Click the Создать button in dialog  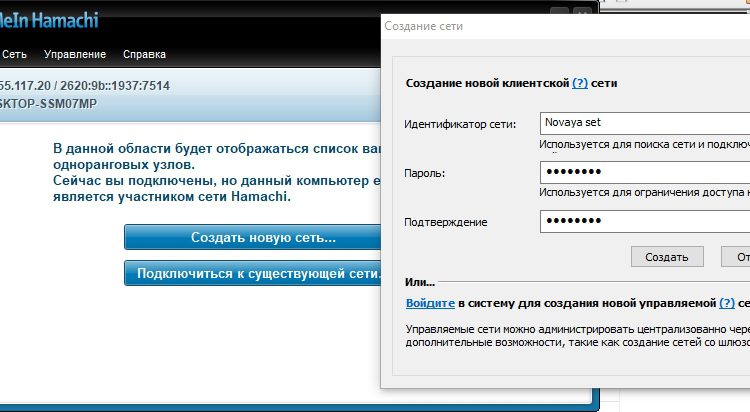tap(667, 257)
